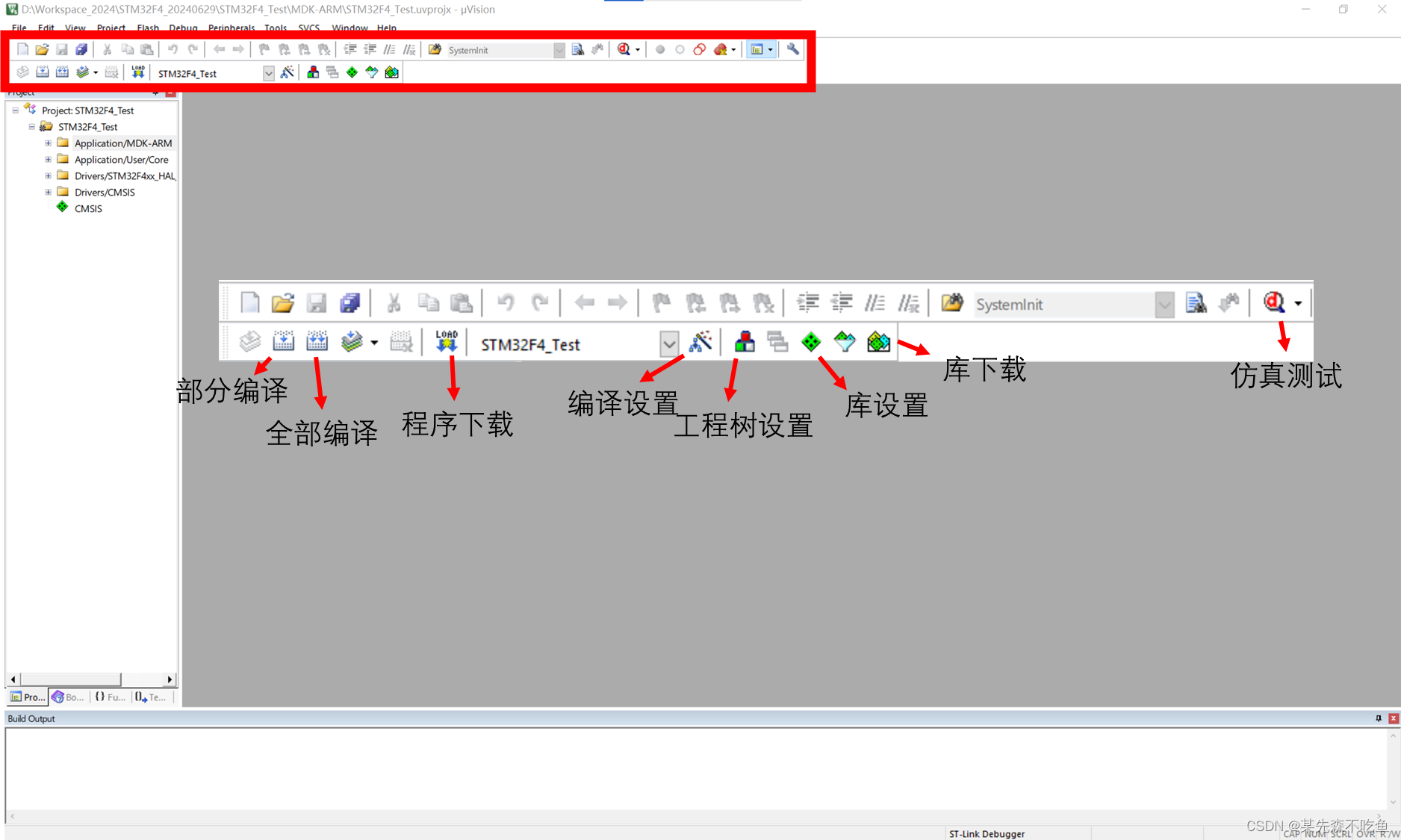The height and width of the screenshot is (840, 1401).
Task: Click the Redo icon
Action: 193,49
